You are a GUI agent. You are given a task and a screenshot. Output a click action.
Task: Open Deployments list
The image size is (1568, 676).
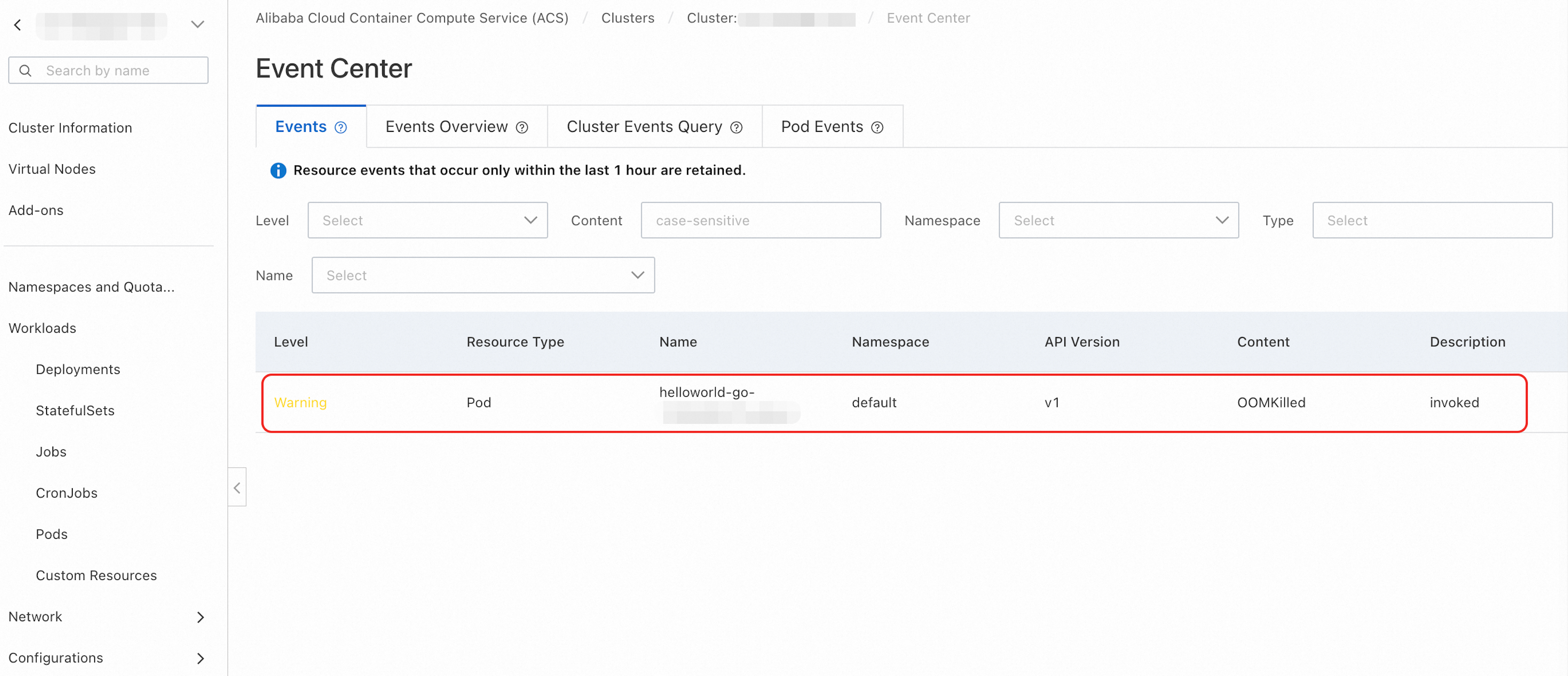(x=78, y=370)
